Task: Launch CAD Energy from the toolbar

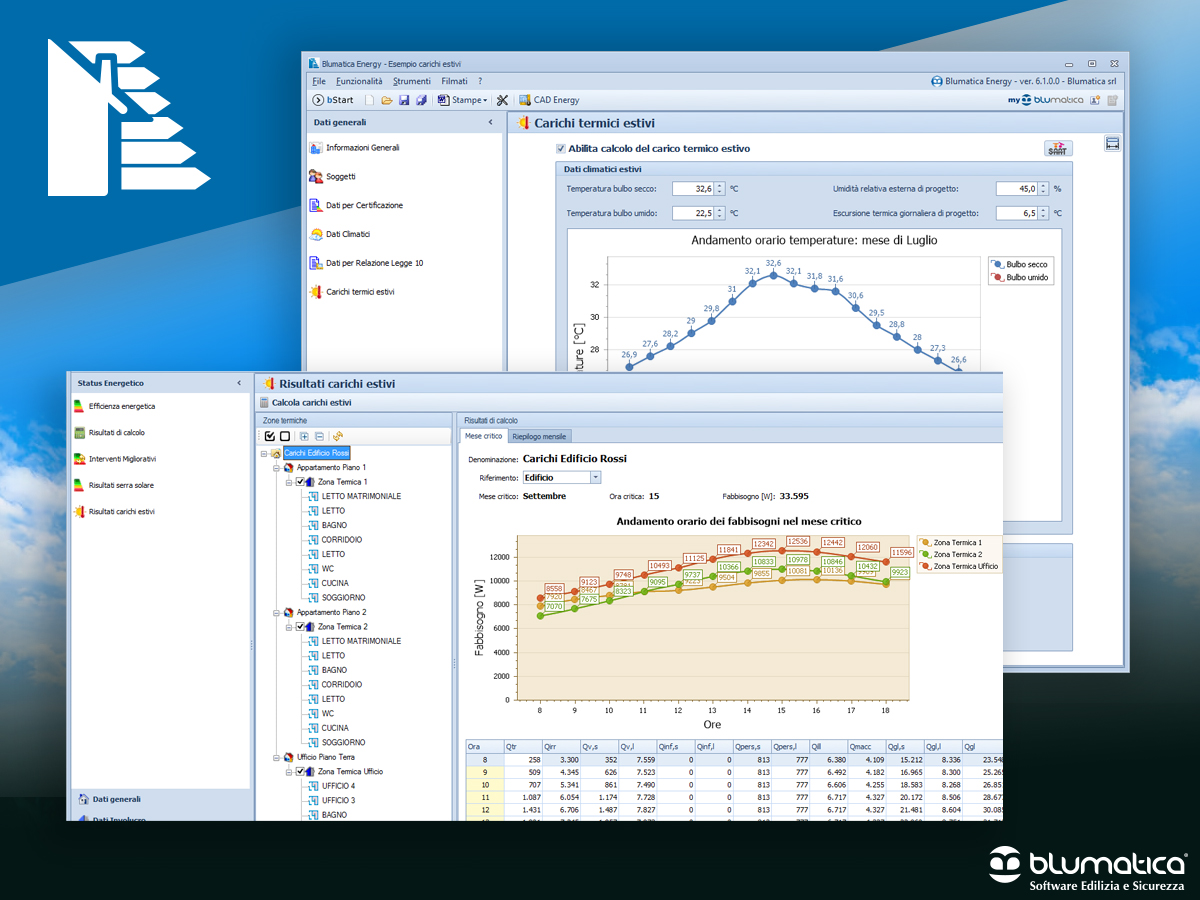Action: point(549,100)
